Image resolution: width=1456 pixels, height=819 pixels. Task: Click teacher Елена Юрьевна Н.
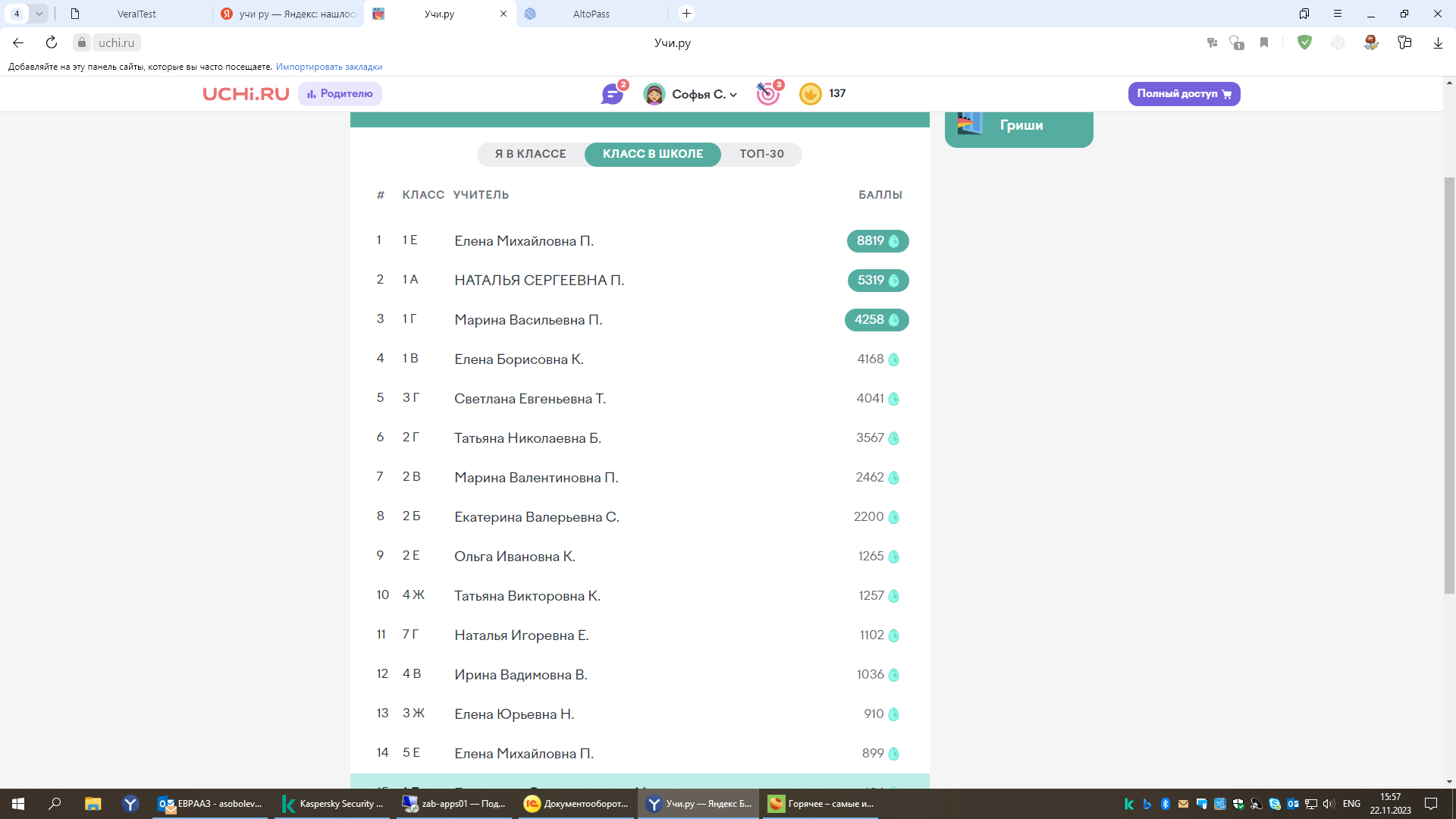point(514,714)
